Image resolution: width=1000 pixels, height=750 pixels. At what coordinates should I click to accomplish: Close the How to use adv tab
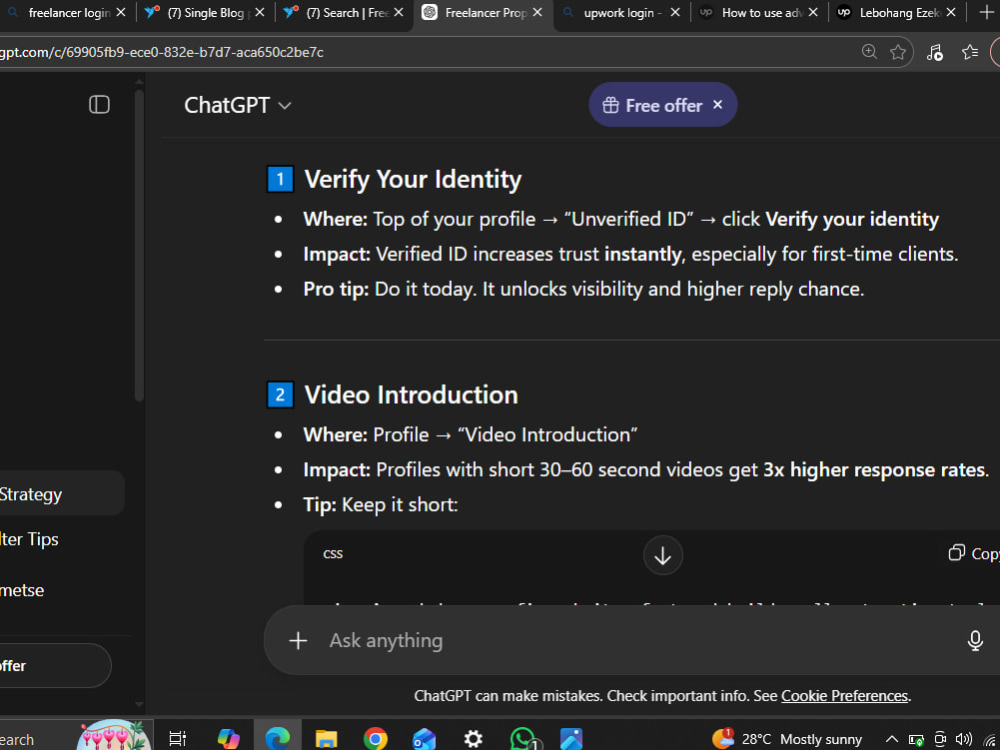point(812,12)
